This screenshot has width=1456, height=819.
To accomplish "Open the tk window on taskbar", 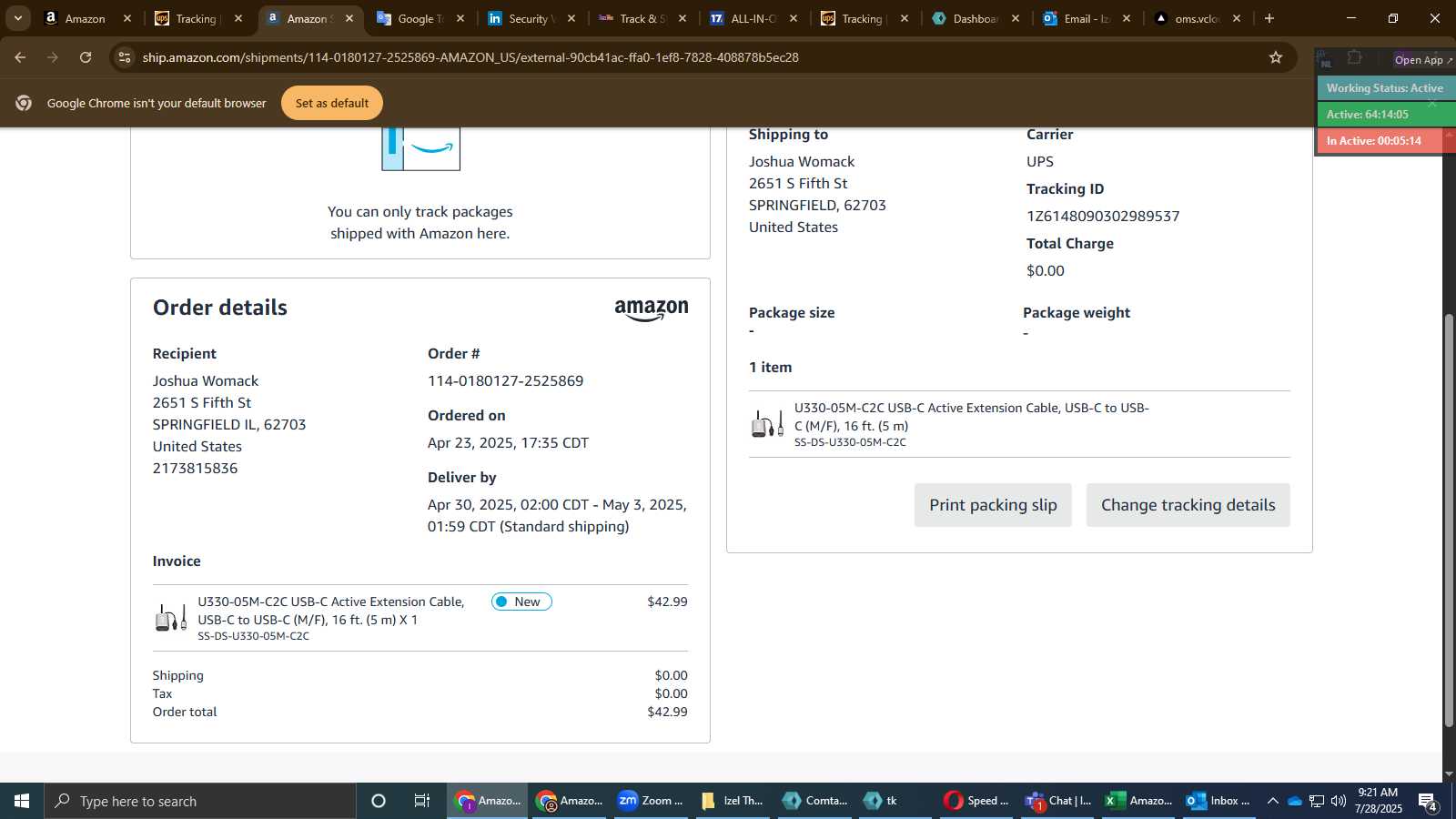I will point(896,801).
